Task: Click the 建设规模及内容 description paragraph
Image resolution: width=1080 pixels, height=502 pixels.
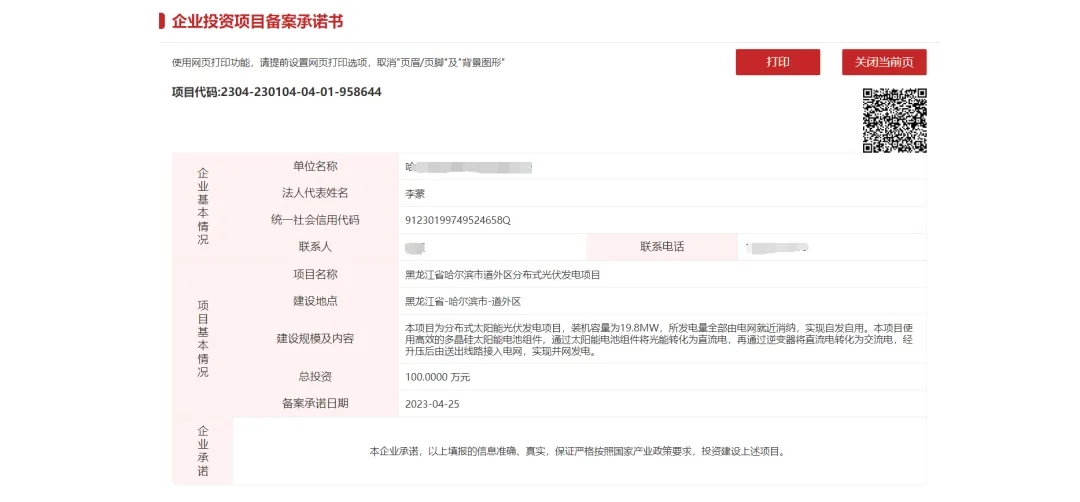Action: click(x=659, y=339)
